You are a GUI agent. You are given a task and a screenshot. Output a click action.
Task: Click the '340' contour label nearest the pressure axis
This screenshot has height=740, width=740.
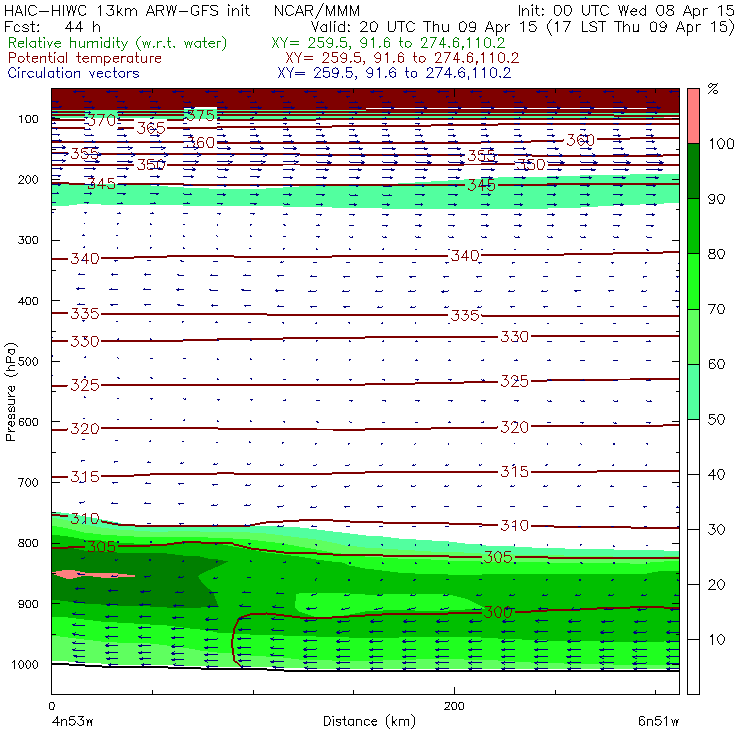coord(85,259)
